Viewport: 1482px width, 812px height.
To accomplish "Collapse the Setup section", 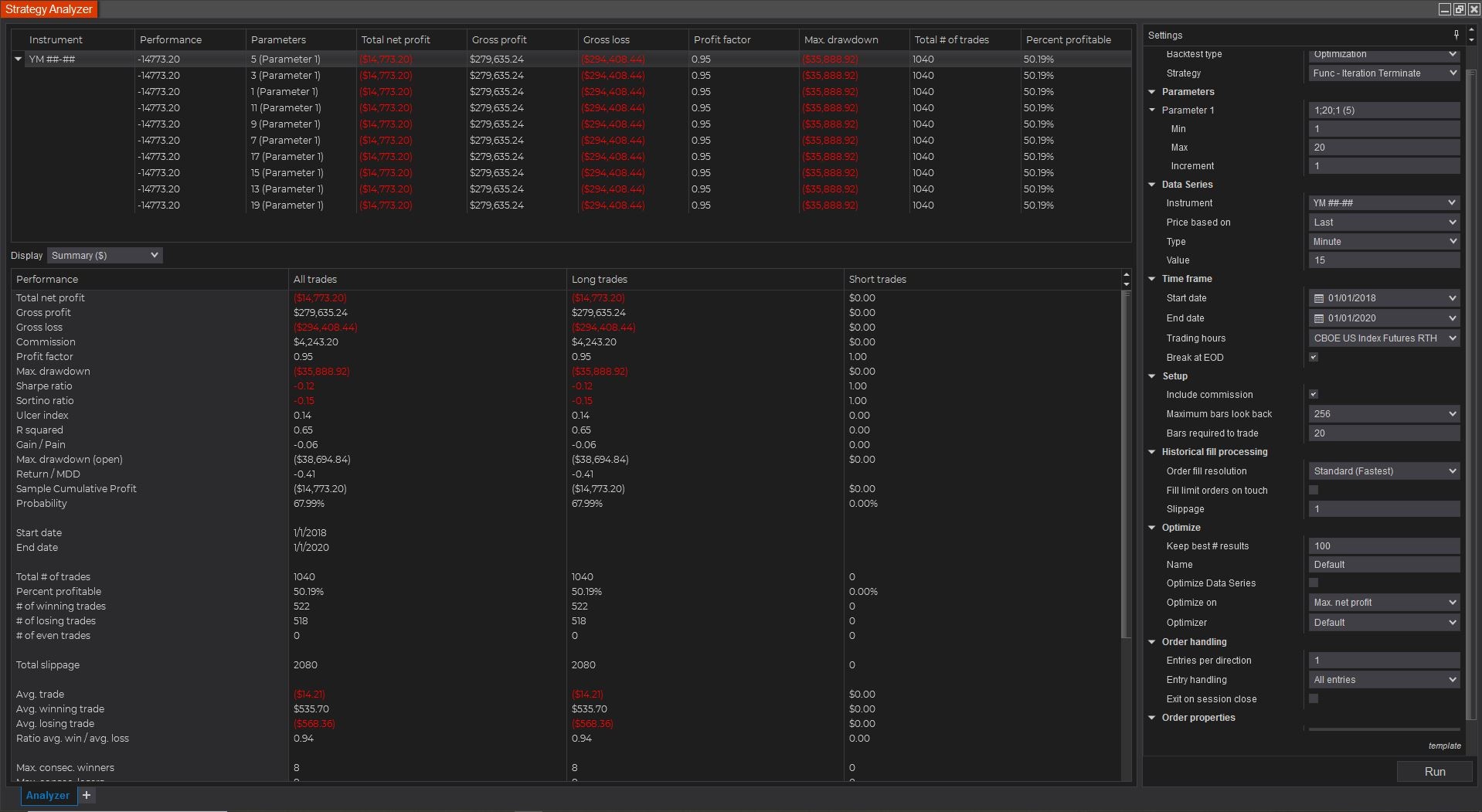I will [1152, 376].
